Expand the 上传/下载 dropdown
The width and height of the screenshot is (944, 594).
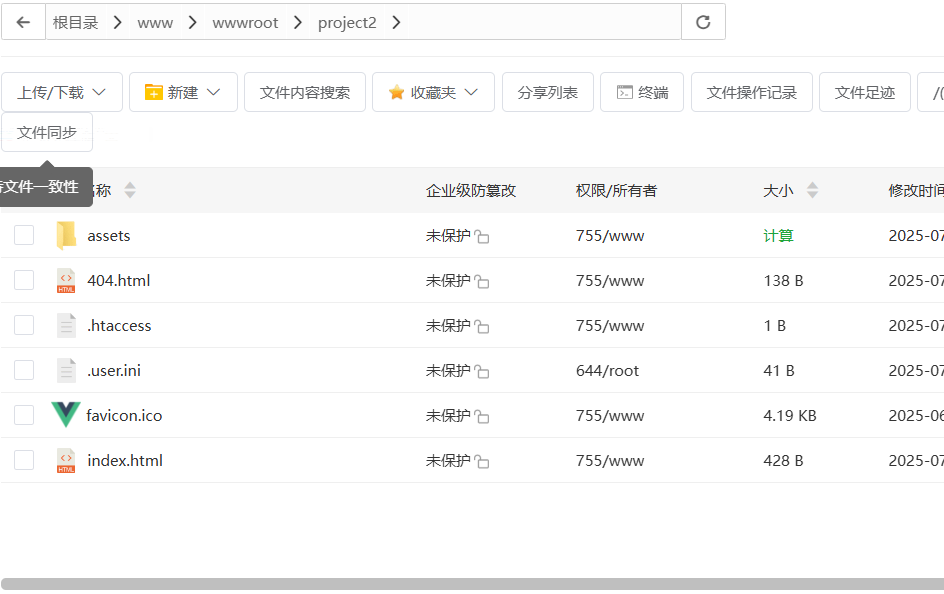62,92
